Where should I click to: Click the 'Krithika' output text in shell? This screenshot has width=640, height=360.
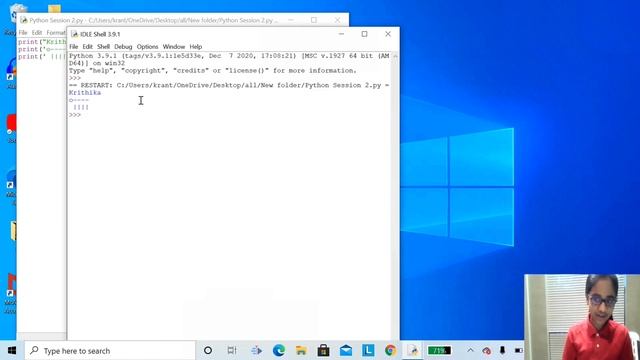[85, 93]
